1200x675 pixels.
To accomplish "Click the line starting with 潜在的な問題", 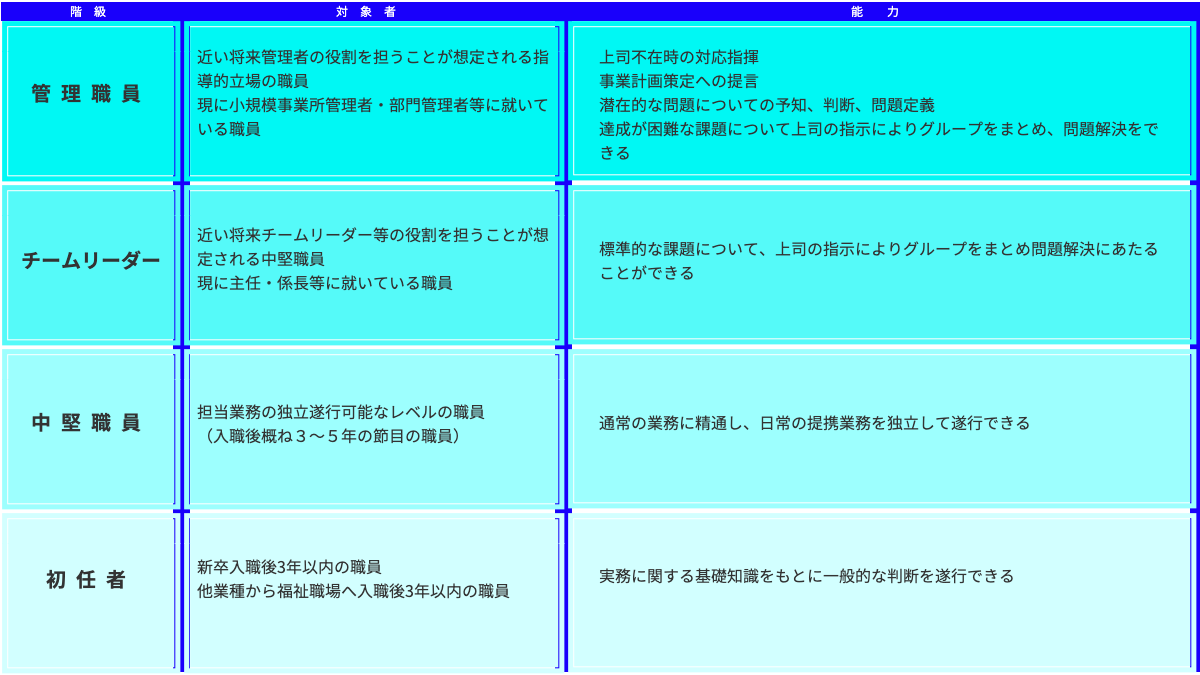I will click(766, 105).
